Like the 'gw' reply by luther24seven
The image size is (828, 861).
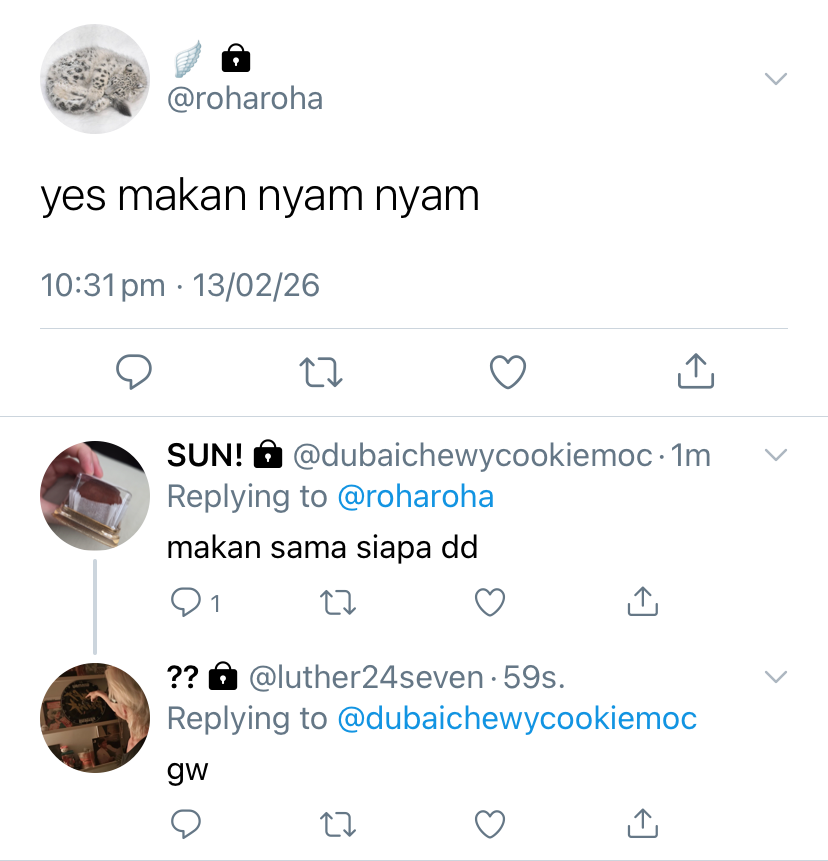coord(490,824)
